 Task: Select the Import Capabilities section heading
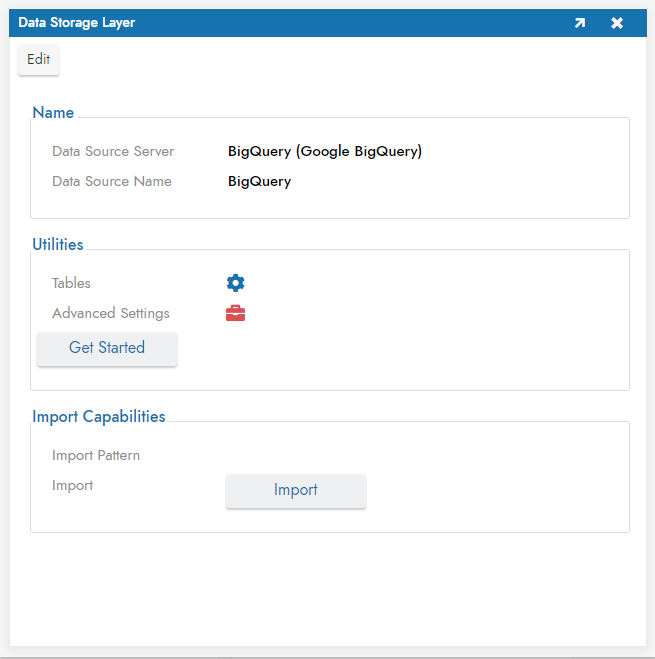tap(99, 416)
